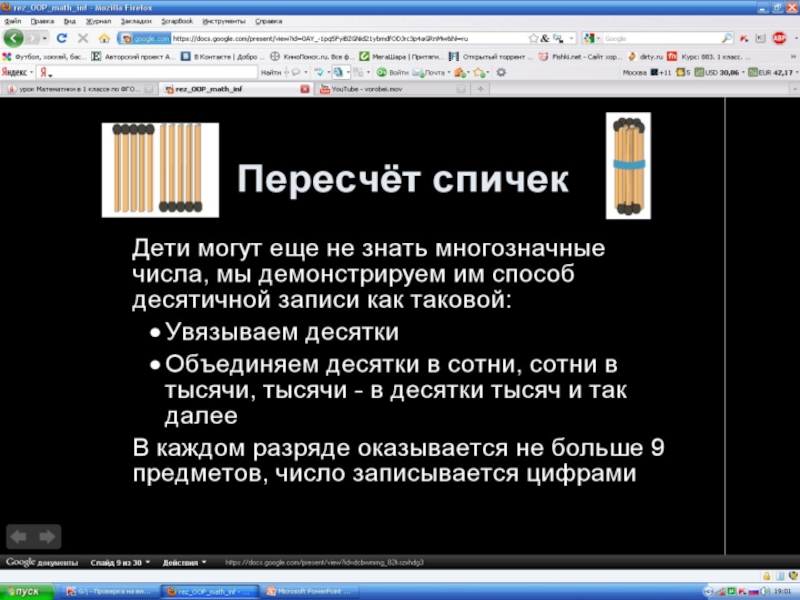Screen dimensions: 800x600
Task: Open the back/forward history dropdown
Action: [45, 38]
